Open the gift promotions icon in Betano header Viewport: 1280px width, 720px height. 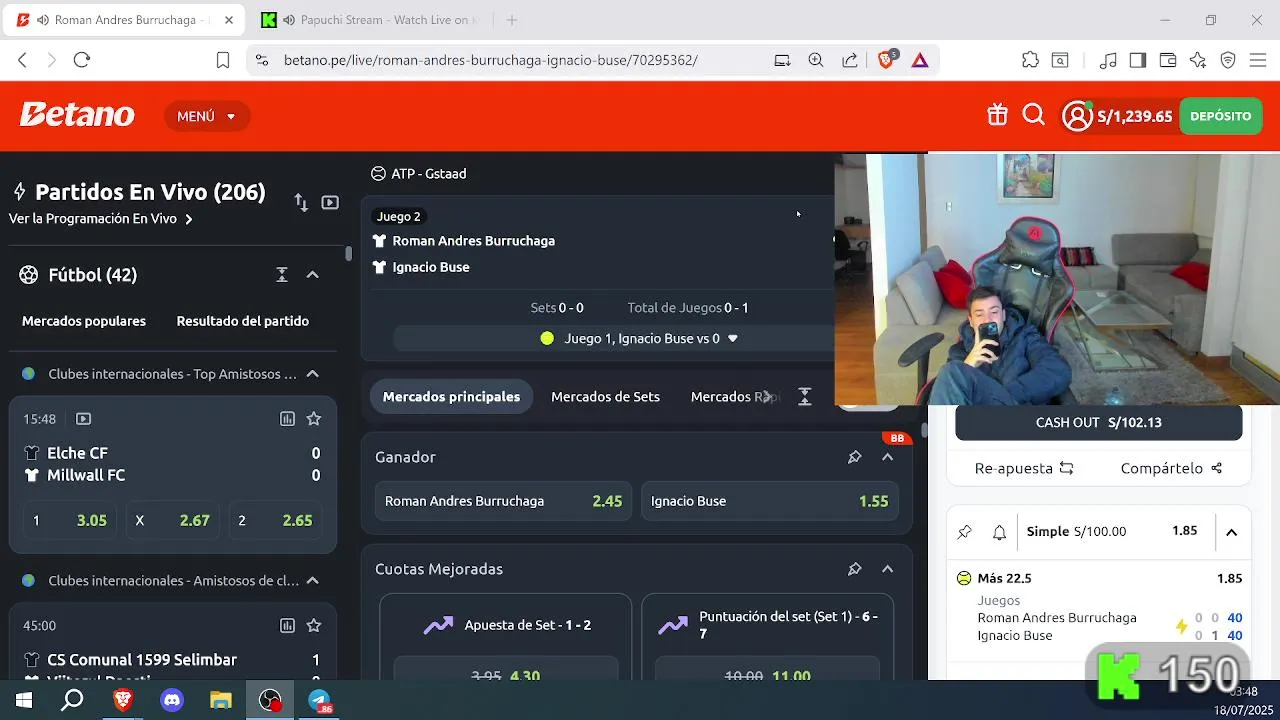[997, 116]
